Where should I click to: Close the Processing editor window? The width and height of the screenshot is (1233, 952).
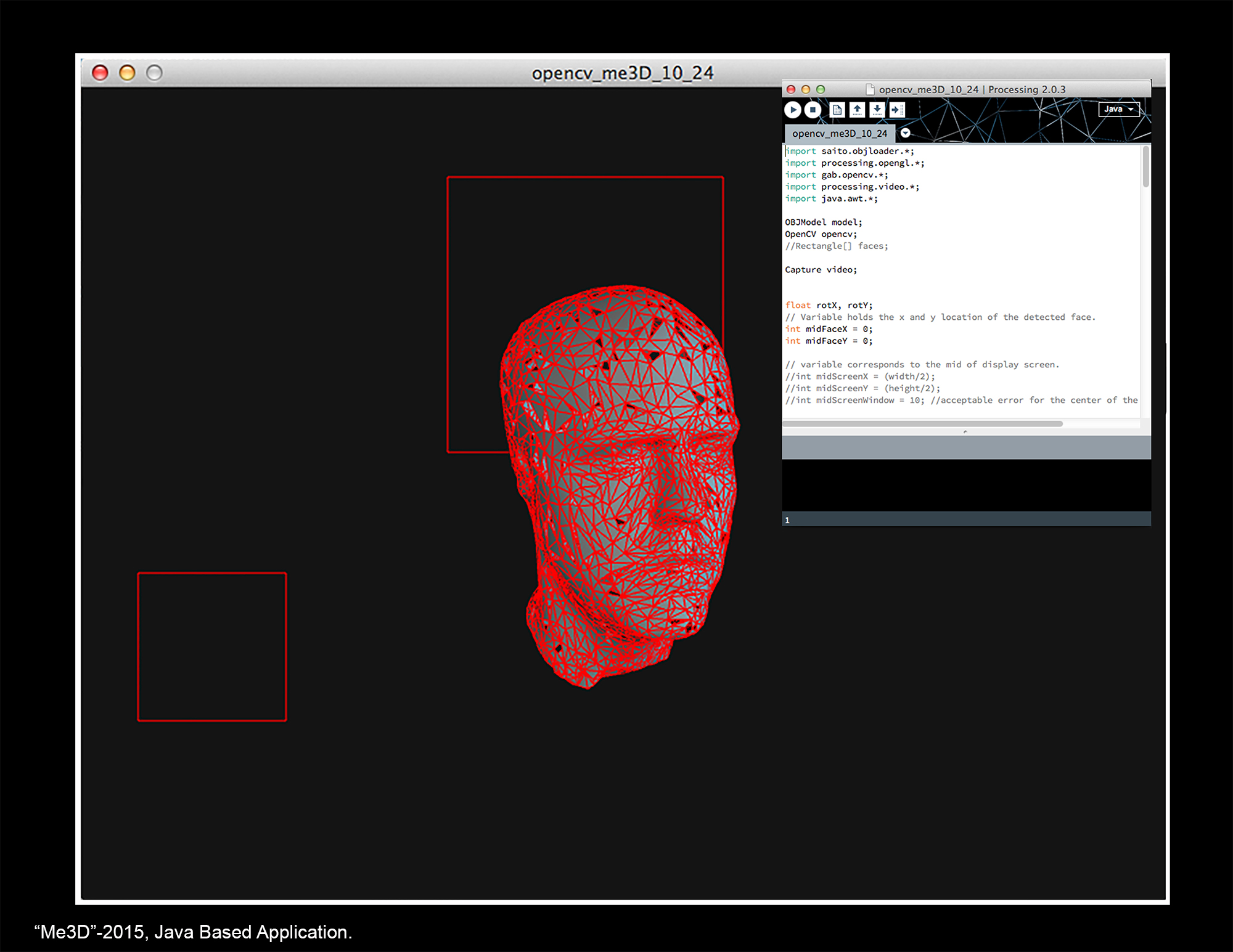coord(791,89)
